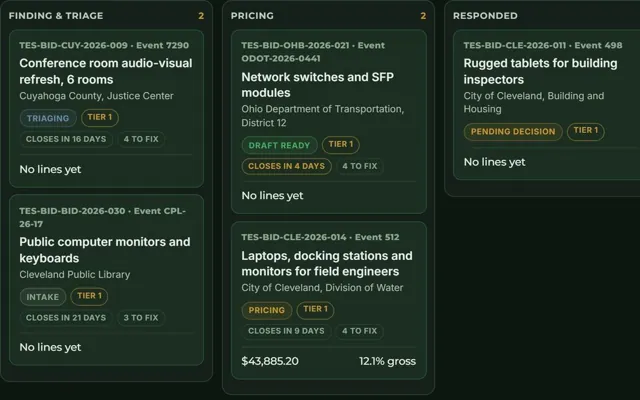This screenshot has width=640, height=400.
Task: Open Rugged tablets for building inspectors card
Action: (x=547, y=104)
